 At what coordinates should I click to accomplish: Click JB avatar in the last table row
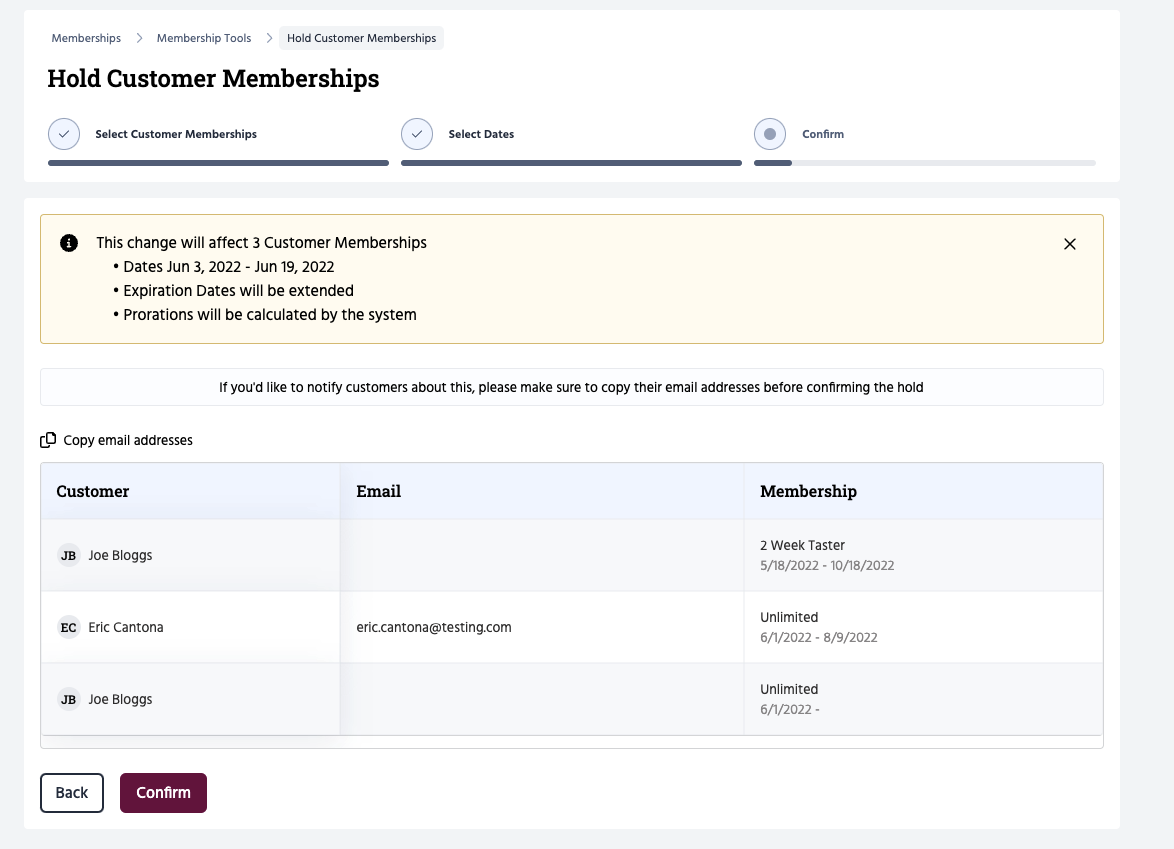coord(68,700)
